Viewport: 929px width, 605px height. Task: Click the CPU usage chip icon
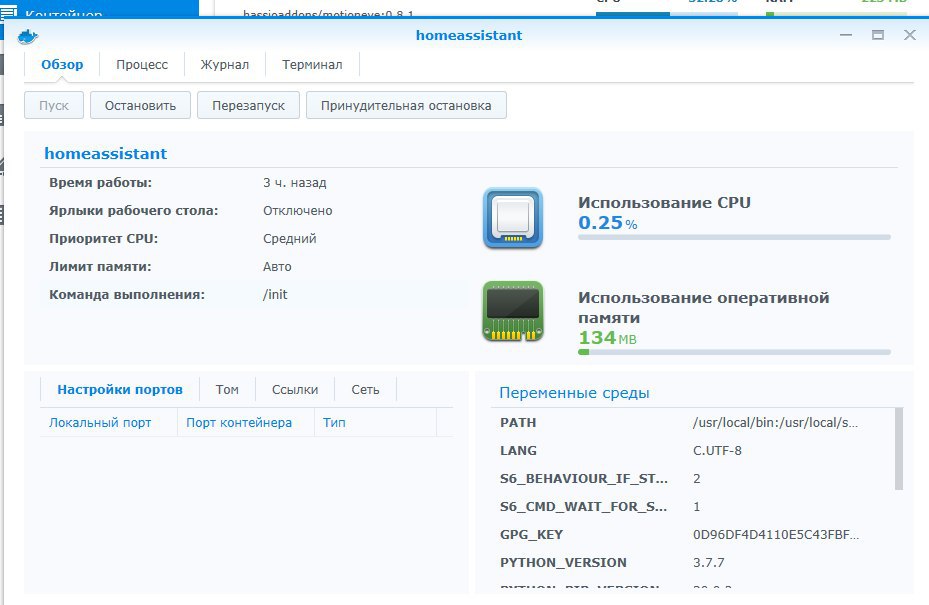(513, 218)
